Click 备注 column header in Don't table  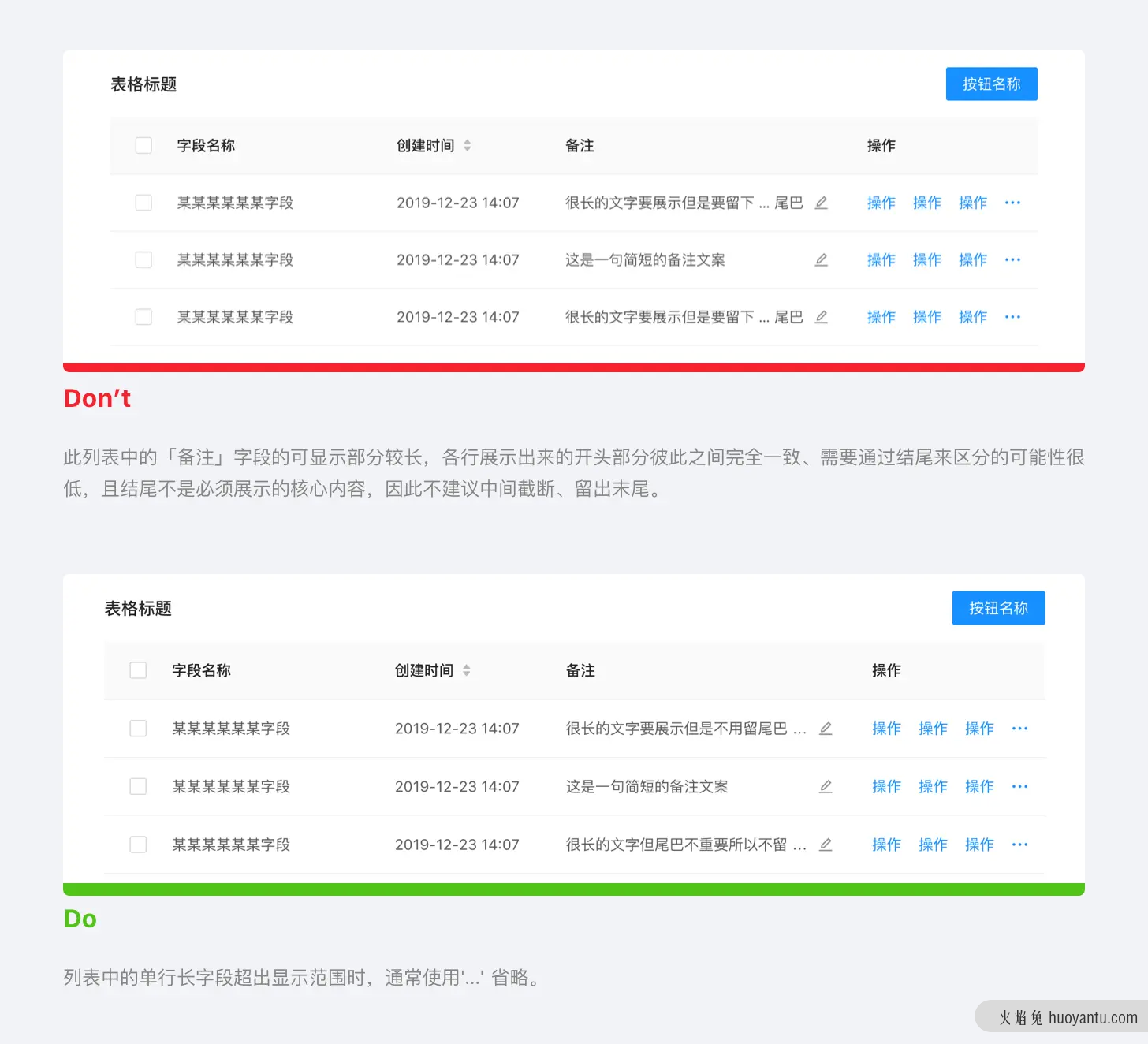pos(580,145)
